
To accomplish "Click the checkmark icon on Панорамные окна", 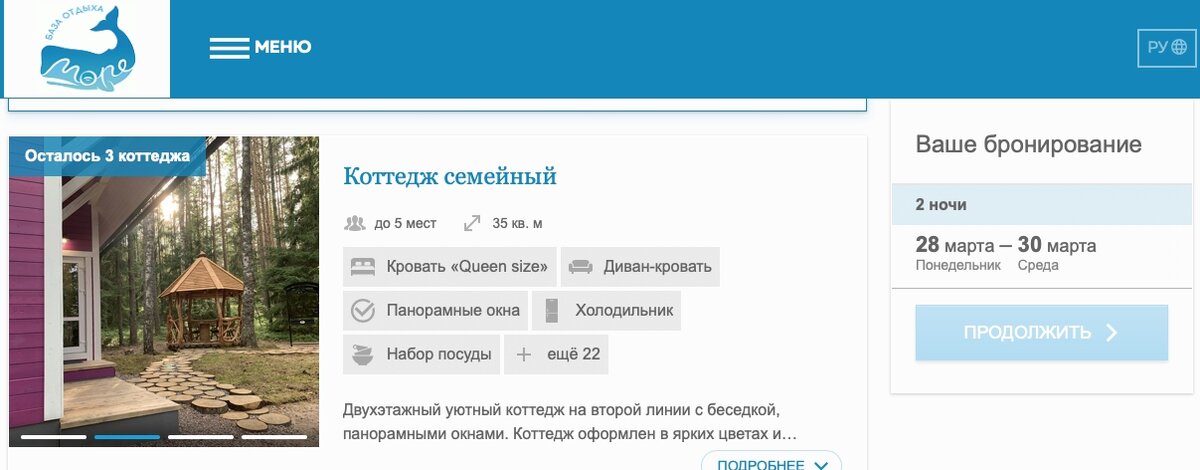I will pyautogui.click(x=363, y=311).
